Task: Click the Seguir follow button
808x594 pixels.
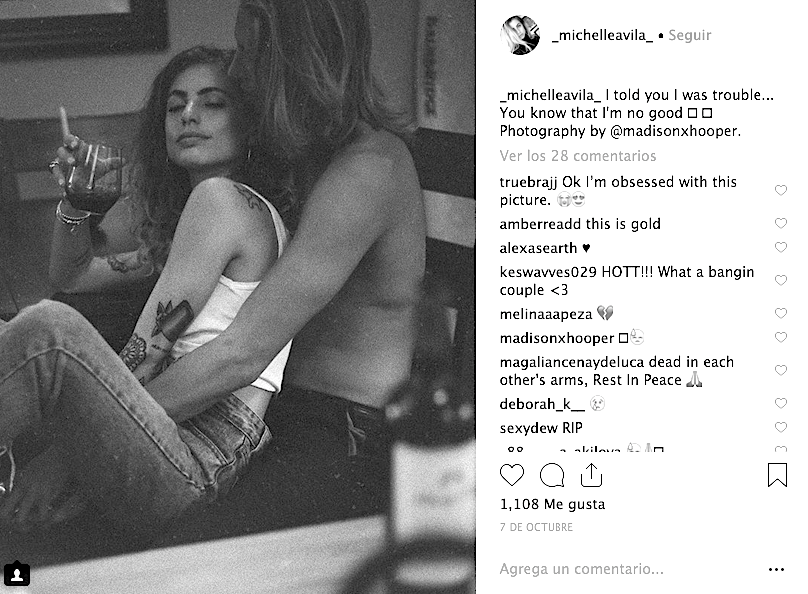Action: pos(689,35)
